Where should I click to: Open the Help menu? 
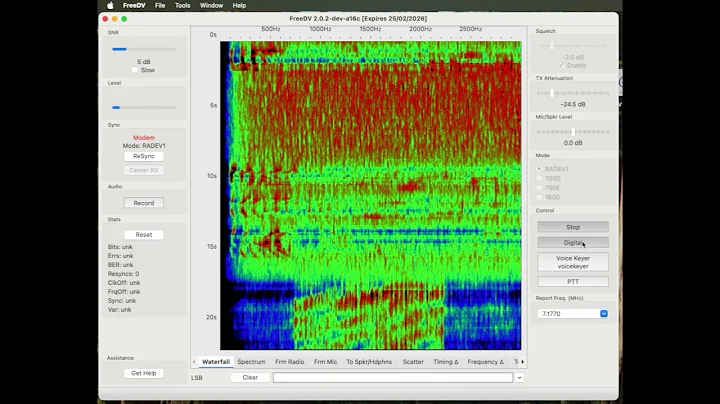pyautogui.click(x=239, y=6)
